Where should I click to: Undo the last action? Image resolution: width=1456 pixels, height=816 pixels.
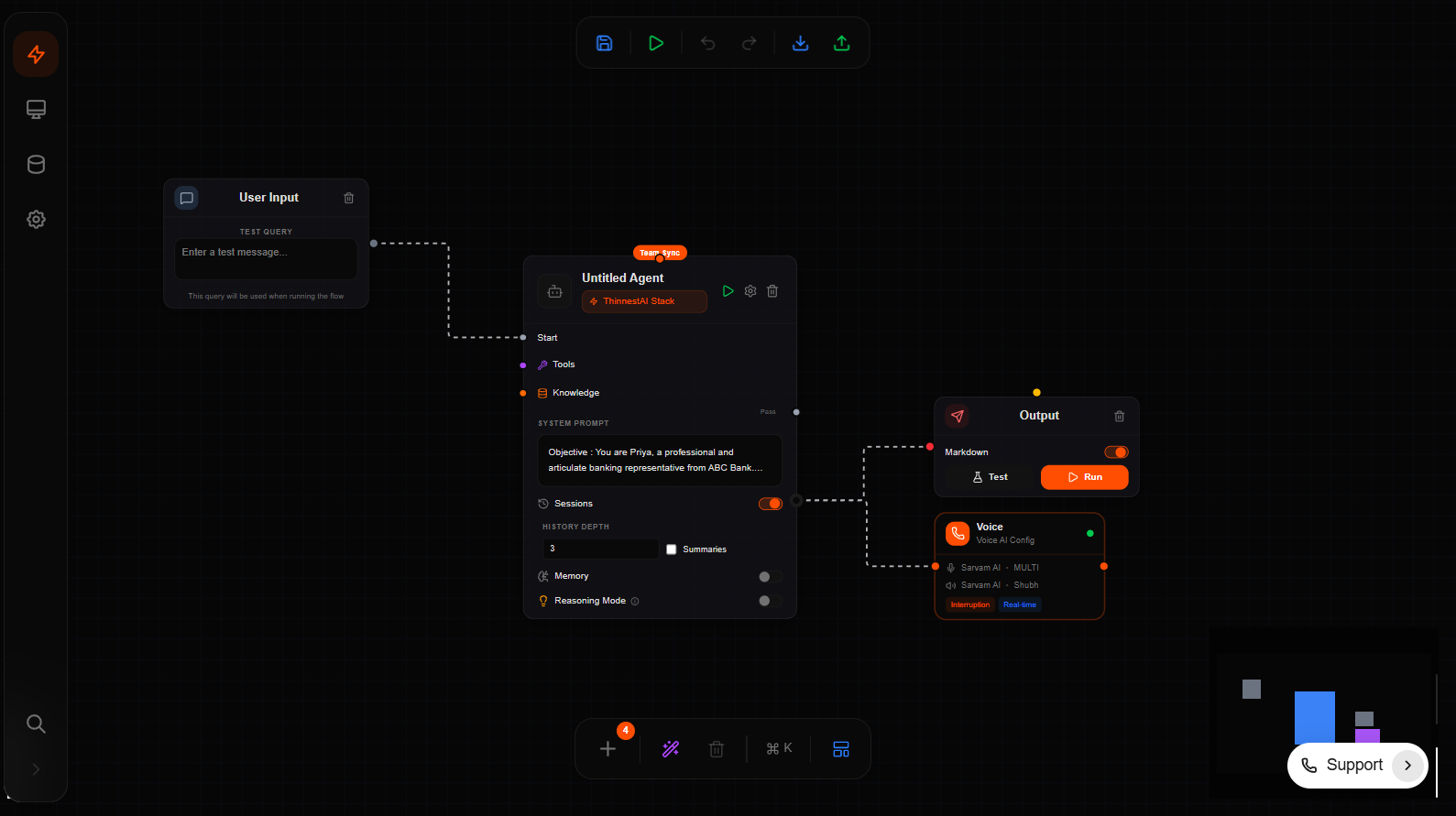708,43
